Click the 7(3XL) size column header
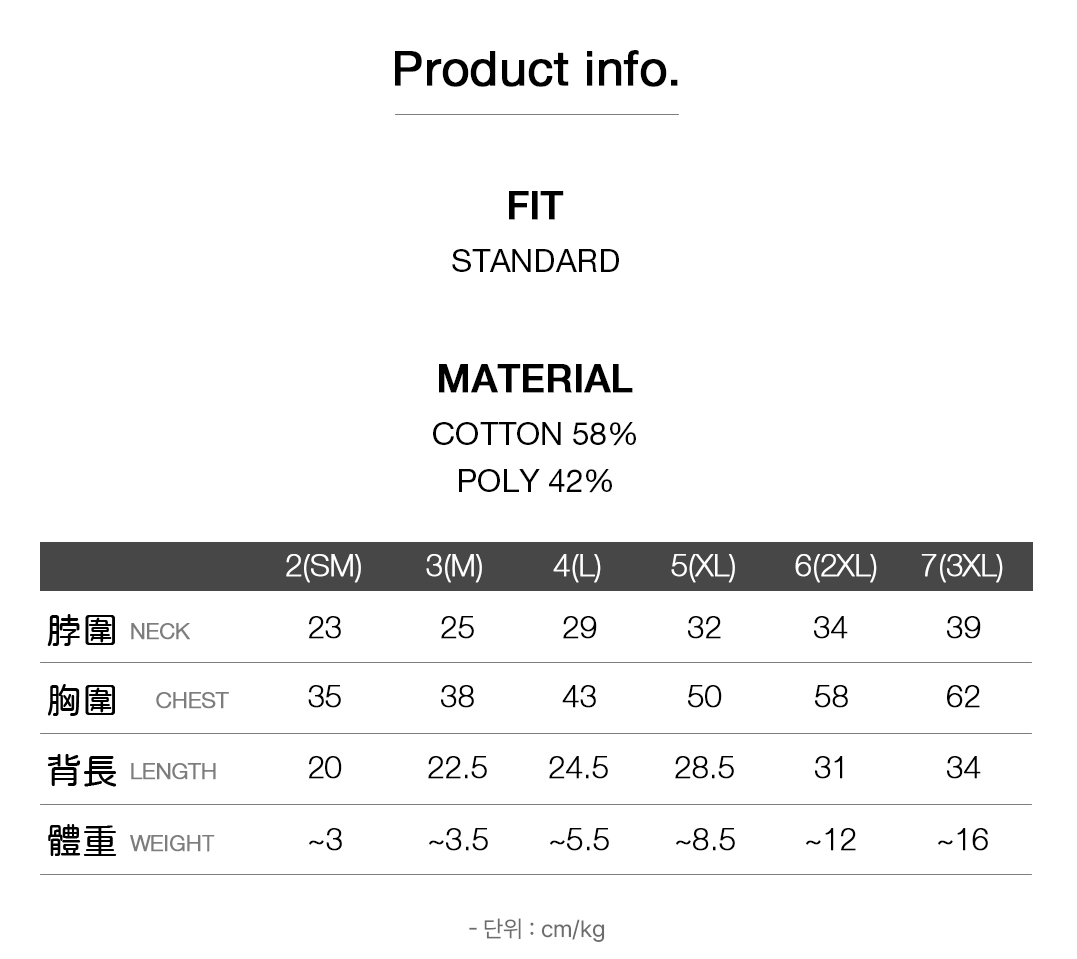Screen dimensions: 1077x959 tap(961, 567)
